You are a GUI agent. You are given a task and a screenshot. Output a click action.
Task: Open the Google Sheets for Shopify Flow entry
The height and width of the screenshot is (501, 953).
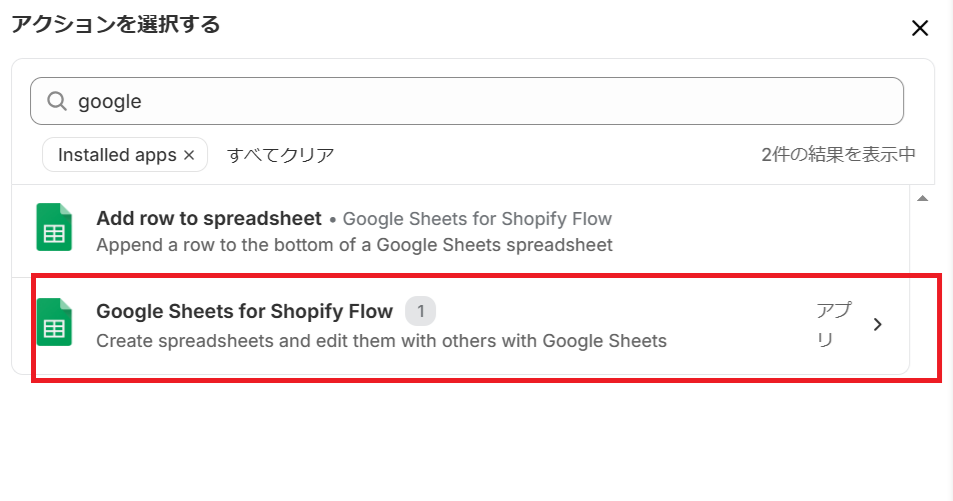coord(461,326)
